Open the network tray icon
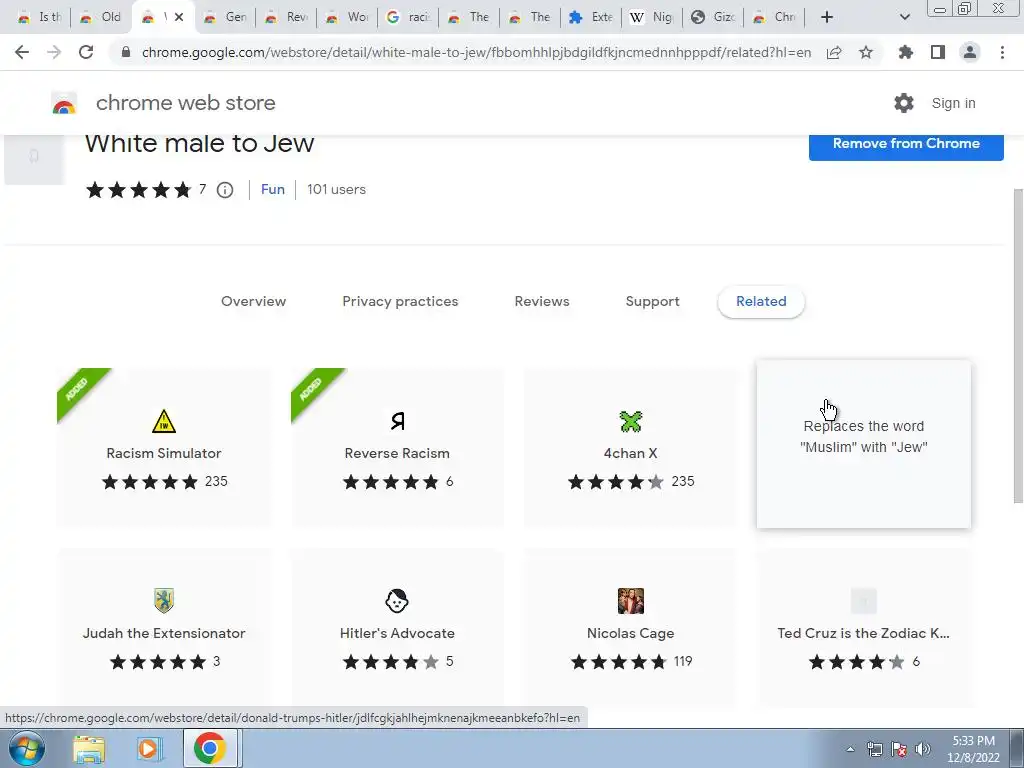Image resolution: width=1024 pixels, height=768 pixels. click(x=874, y=749)
